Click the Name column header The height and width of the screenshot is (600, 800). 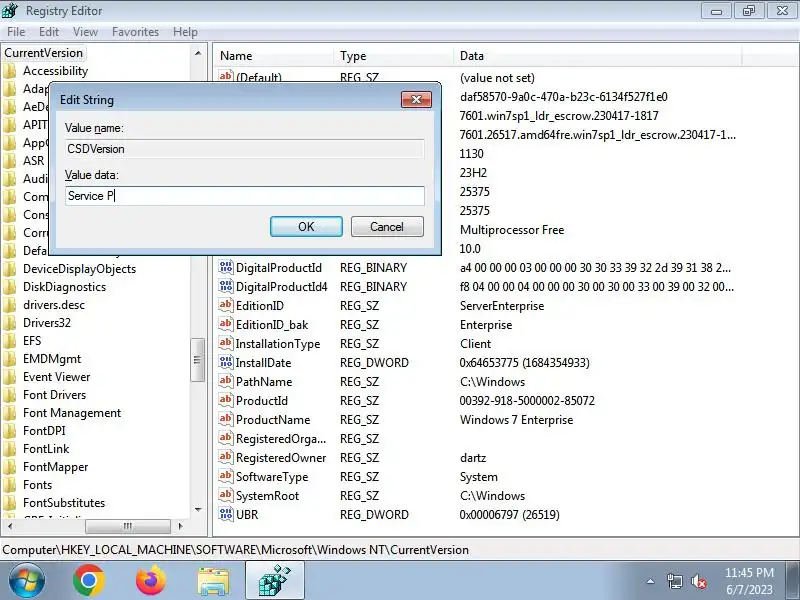click(x=273, y=56)
